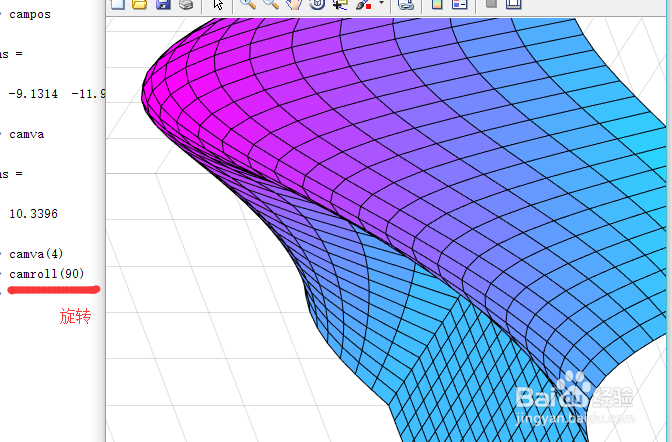
Task: Click the New Figure toolbar icon
Action: click(118, 4)
